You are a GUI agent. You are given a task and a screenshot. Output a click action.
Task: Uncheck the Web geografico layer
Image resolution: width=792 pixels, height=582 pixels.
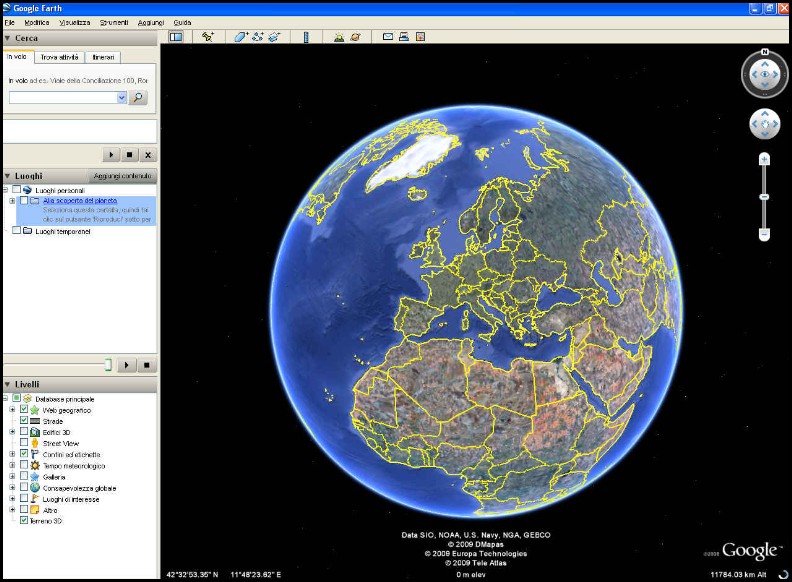pyautogui.click(x=23, y=409)
